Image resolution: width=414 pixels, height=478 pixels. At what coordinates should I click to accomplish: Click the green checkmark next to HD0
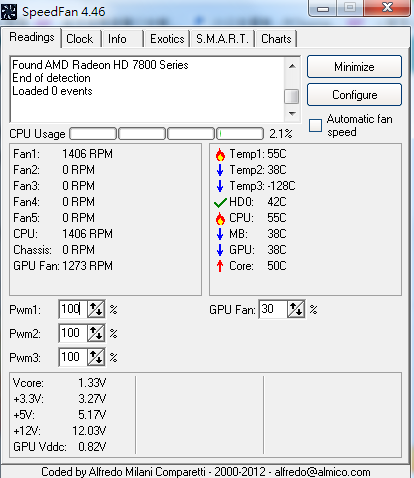[220, 202]
